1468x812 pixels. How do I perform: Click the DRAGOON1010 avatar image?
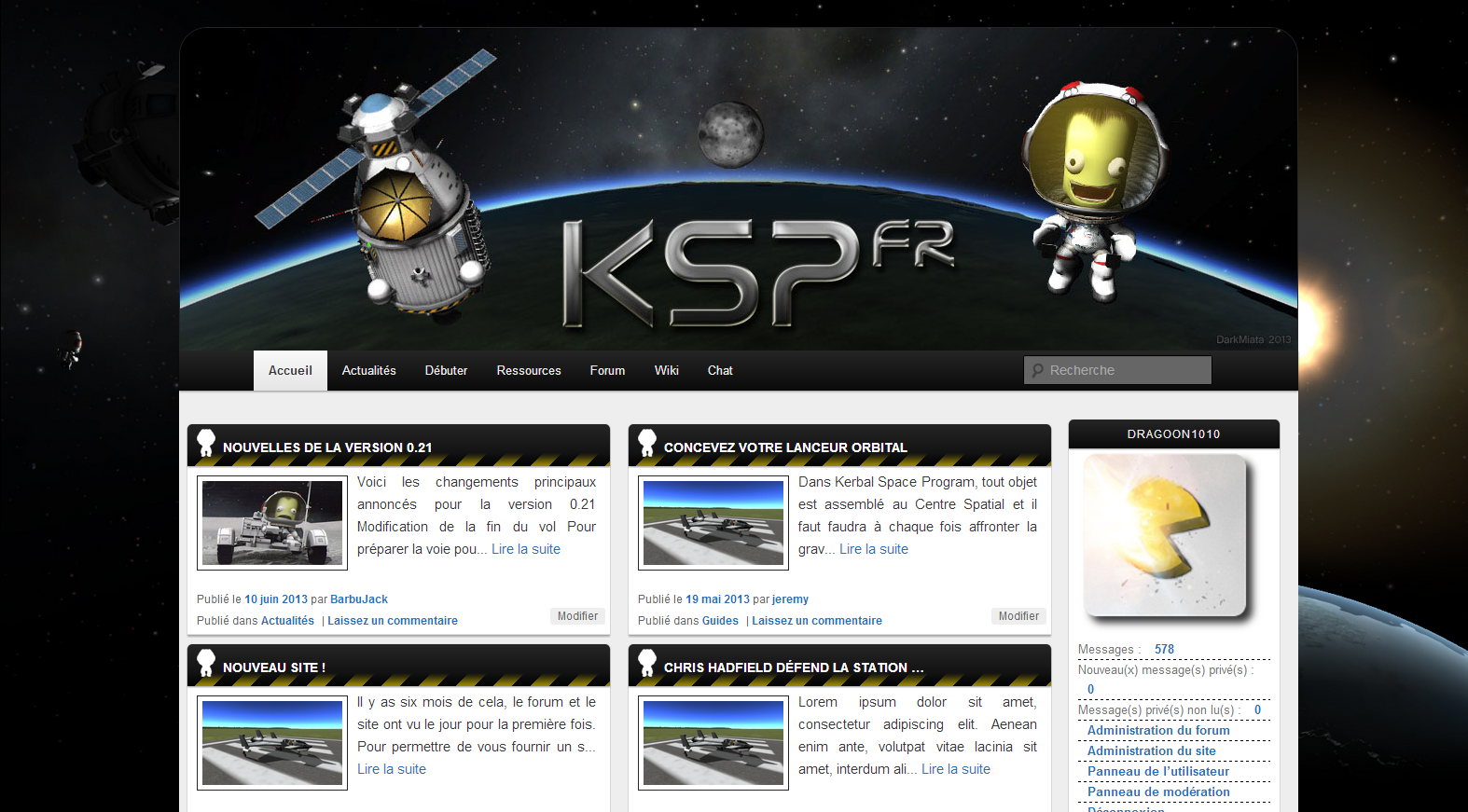(x=1165, y=536)
